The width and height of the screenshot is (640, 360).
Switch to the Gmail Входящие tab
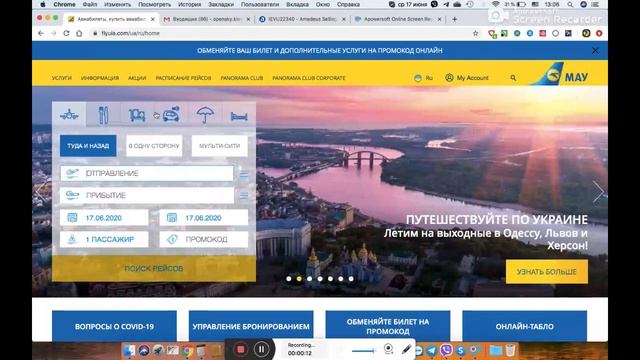(x=206, y=19)
